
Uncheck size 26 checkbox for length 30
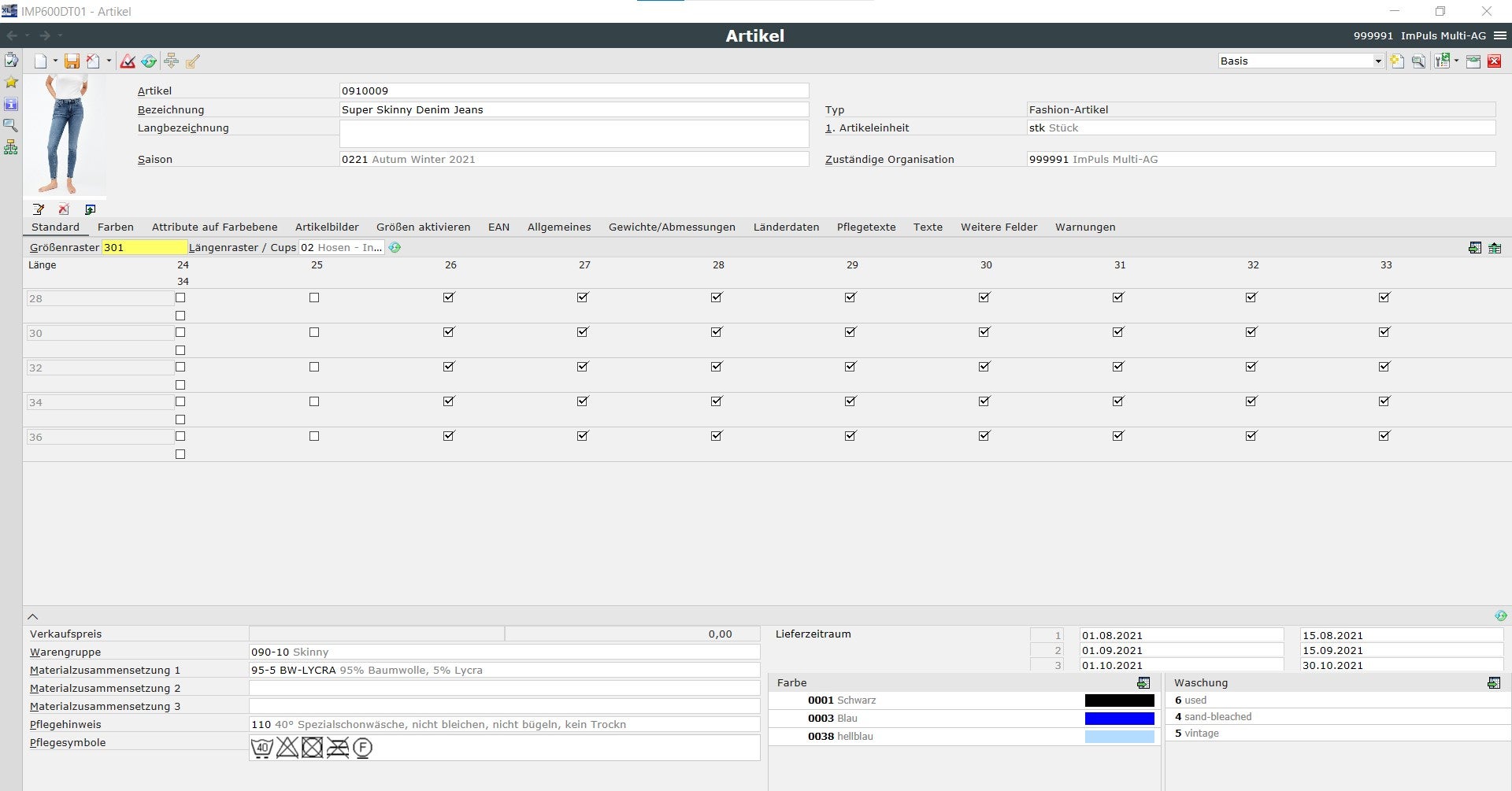click(x=449, y=332)
